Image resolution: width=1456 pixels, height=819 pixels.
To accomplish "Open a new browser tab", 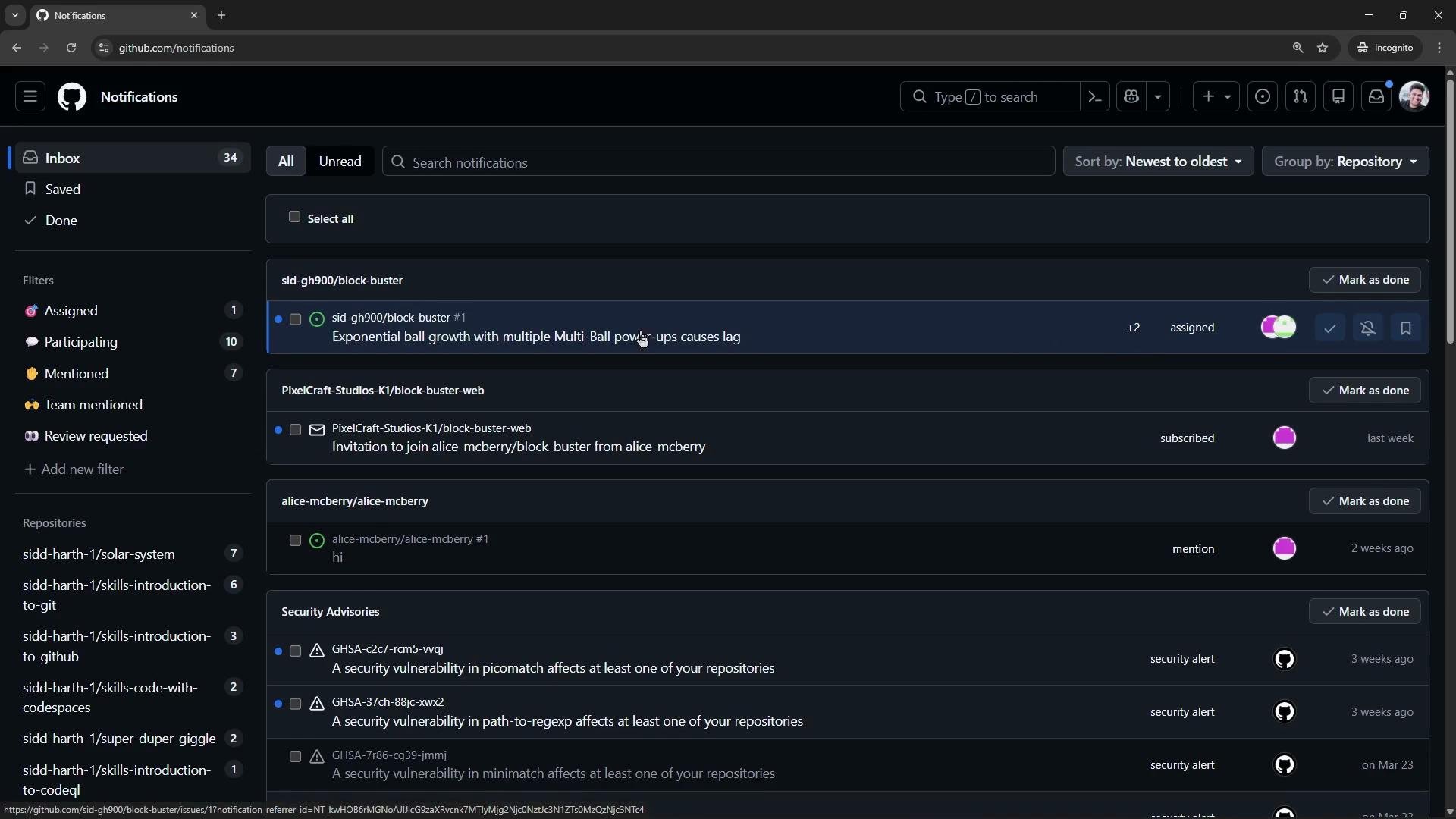I will pos(221,15).
